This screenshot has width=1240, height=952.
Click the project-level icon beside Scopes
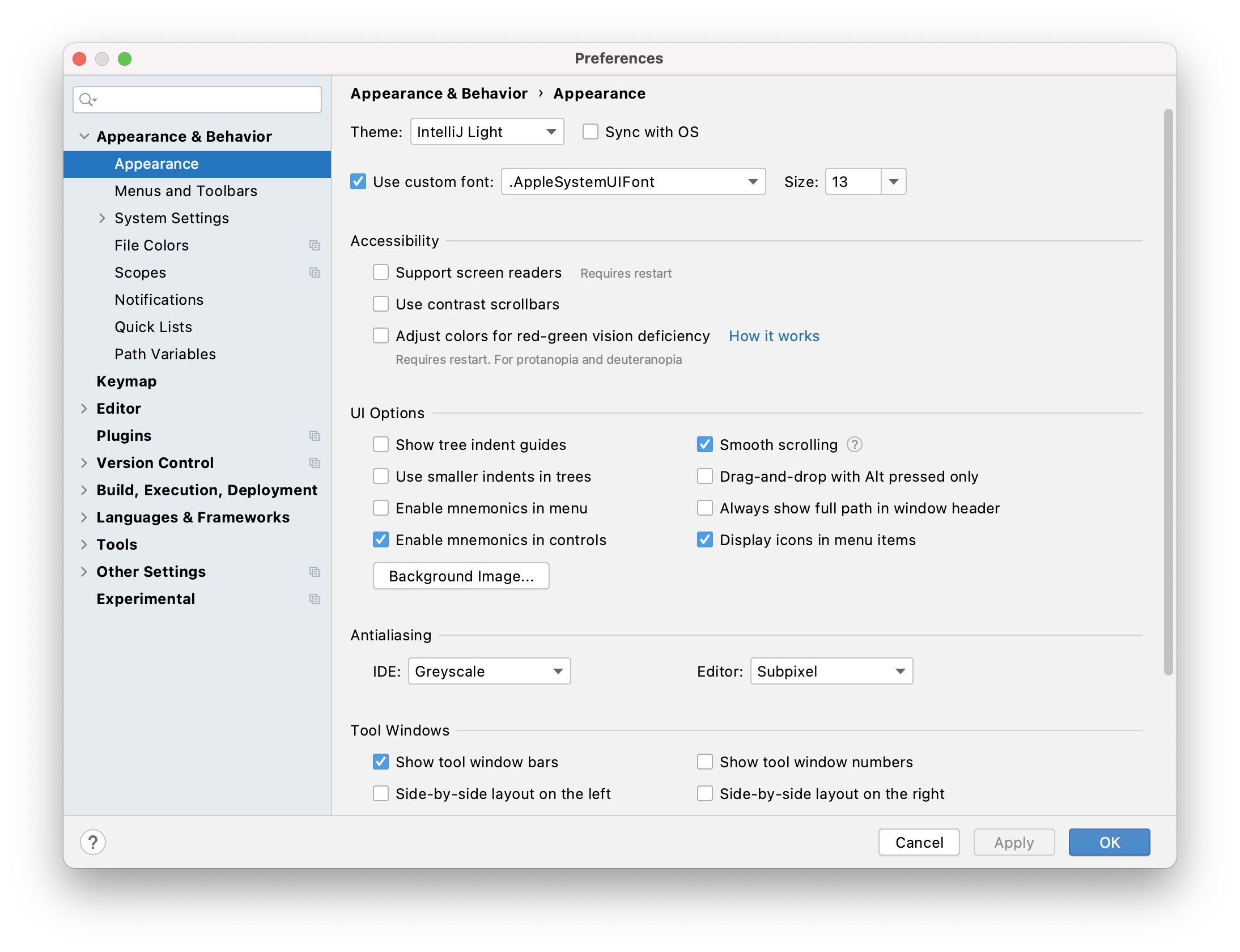[315, 273]
